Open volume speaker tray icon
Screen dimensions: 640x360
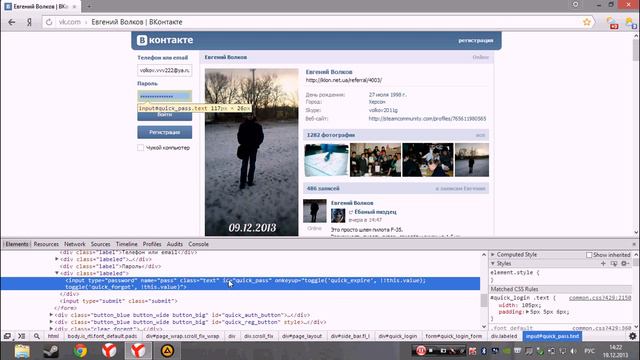coord(573,351)
